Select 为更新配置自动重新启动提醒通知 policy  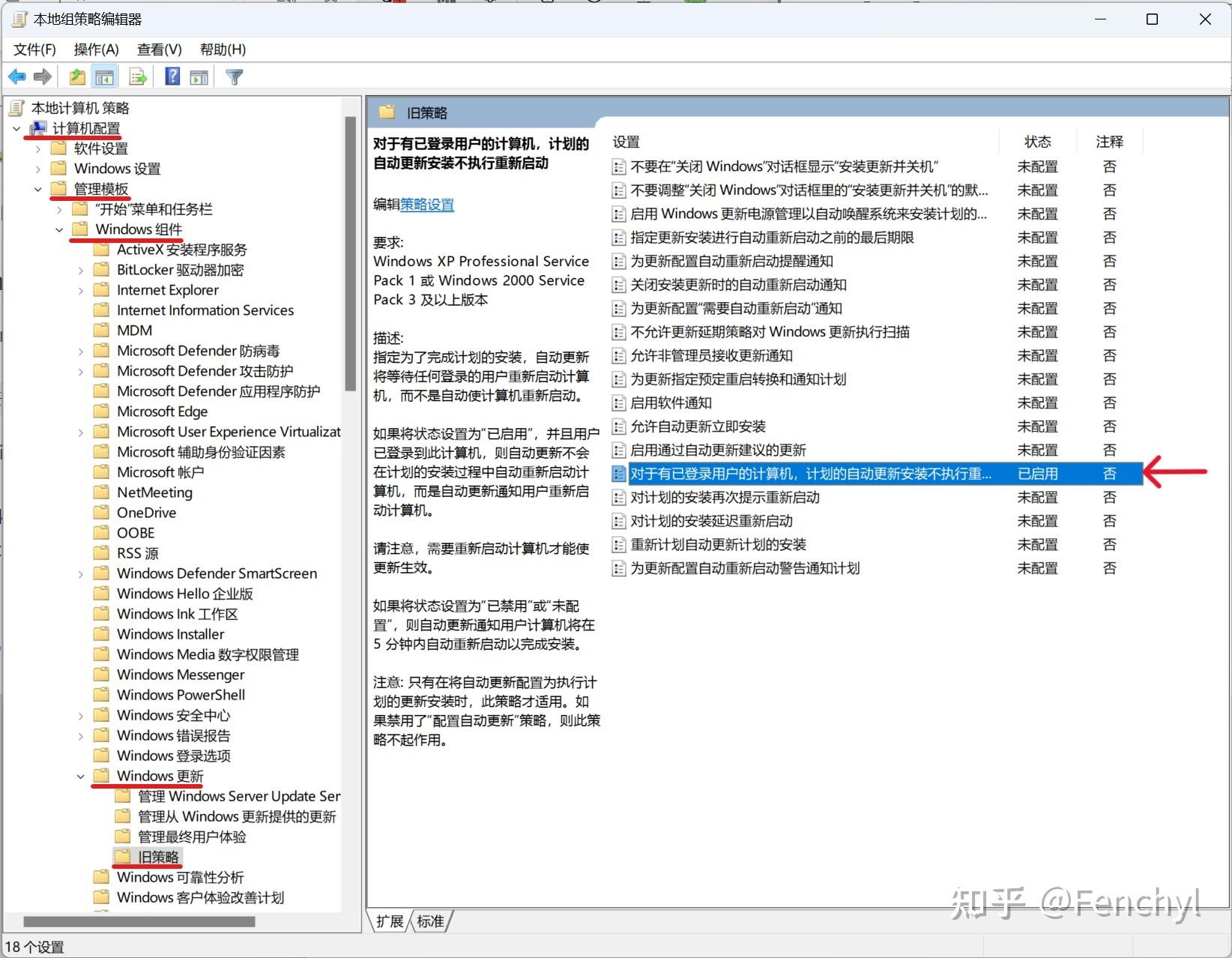[x=731, y=261]
